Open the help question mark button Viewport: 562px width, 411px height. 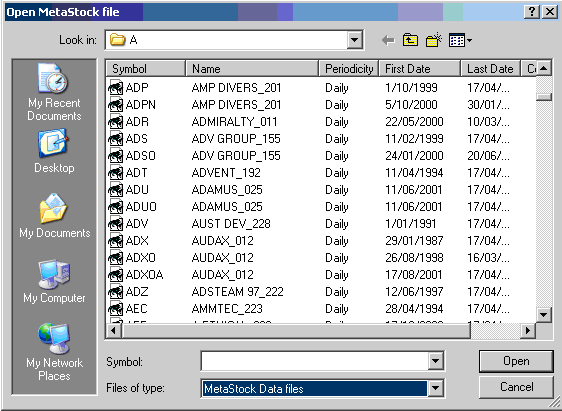pos(532,12)
